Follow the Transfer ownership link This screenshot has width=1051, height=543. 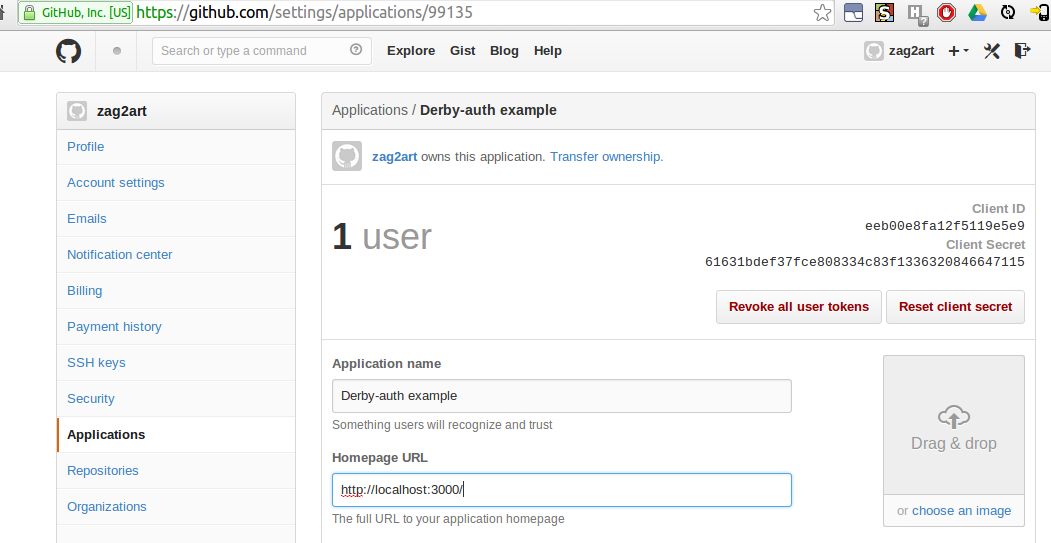tap(606, 157)
